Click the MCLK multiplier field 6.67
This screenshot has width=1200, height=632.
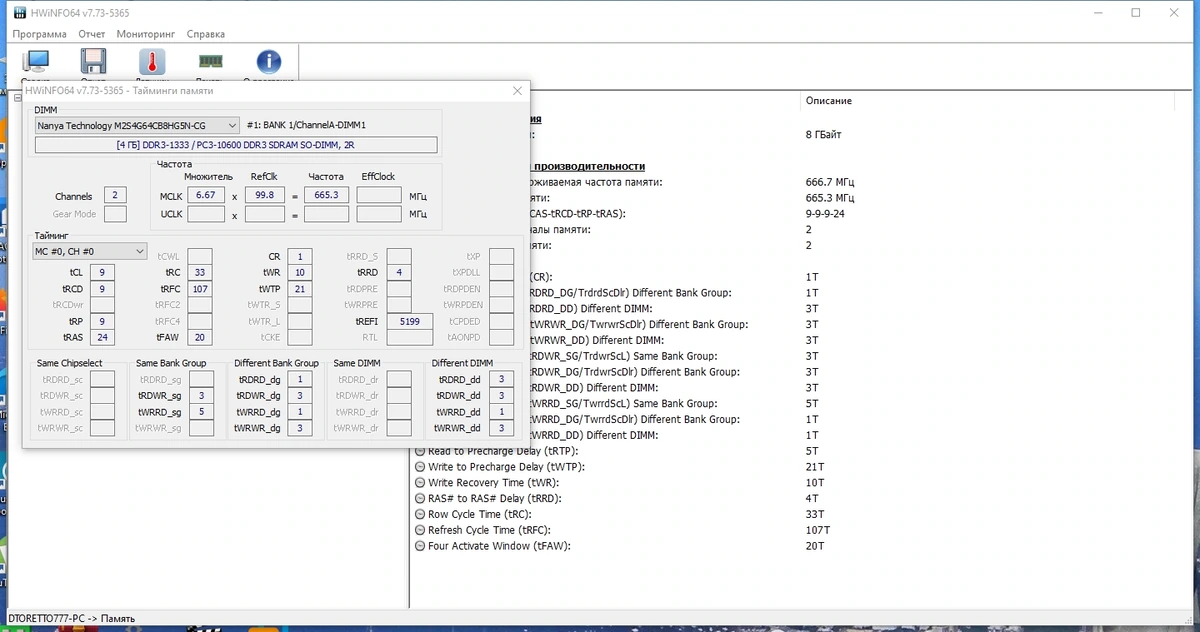click(206, 195)
